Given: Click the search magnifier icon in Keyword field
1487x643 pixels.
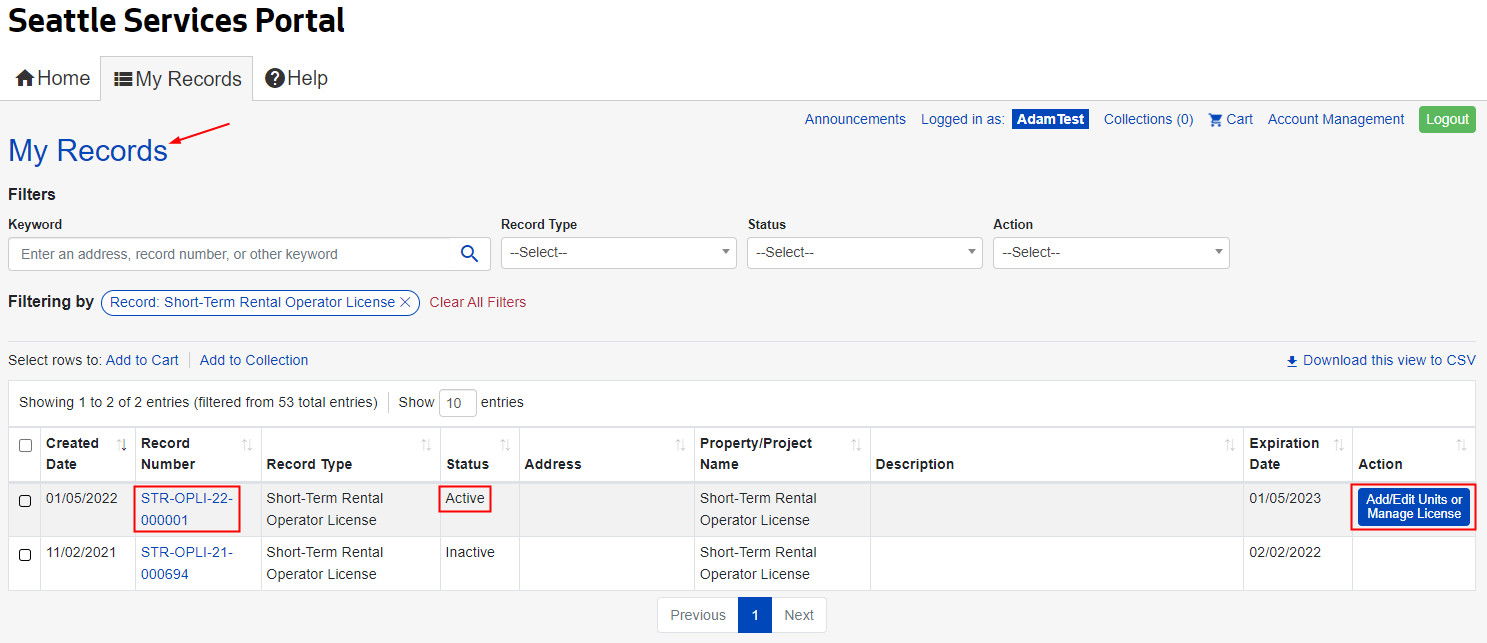Looking at the screenshot, I should 469,254.
